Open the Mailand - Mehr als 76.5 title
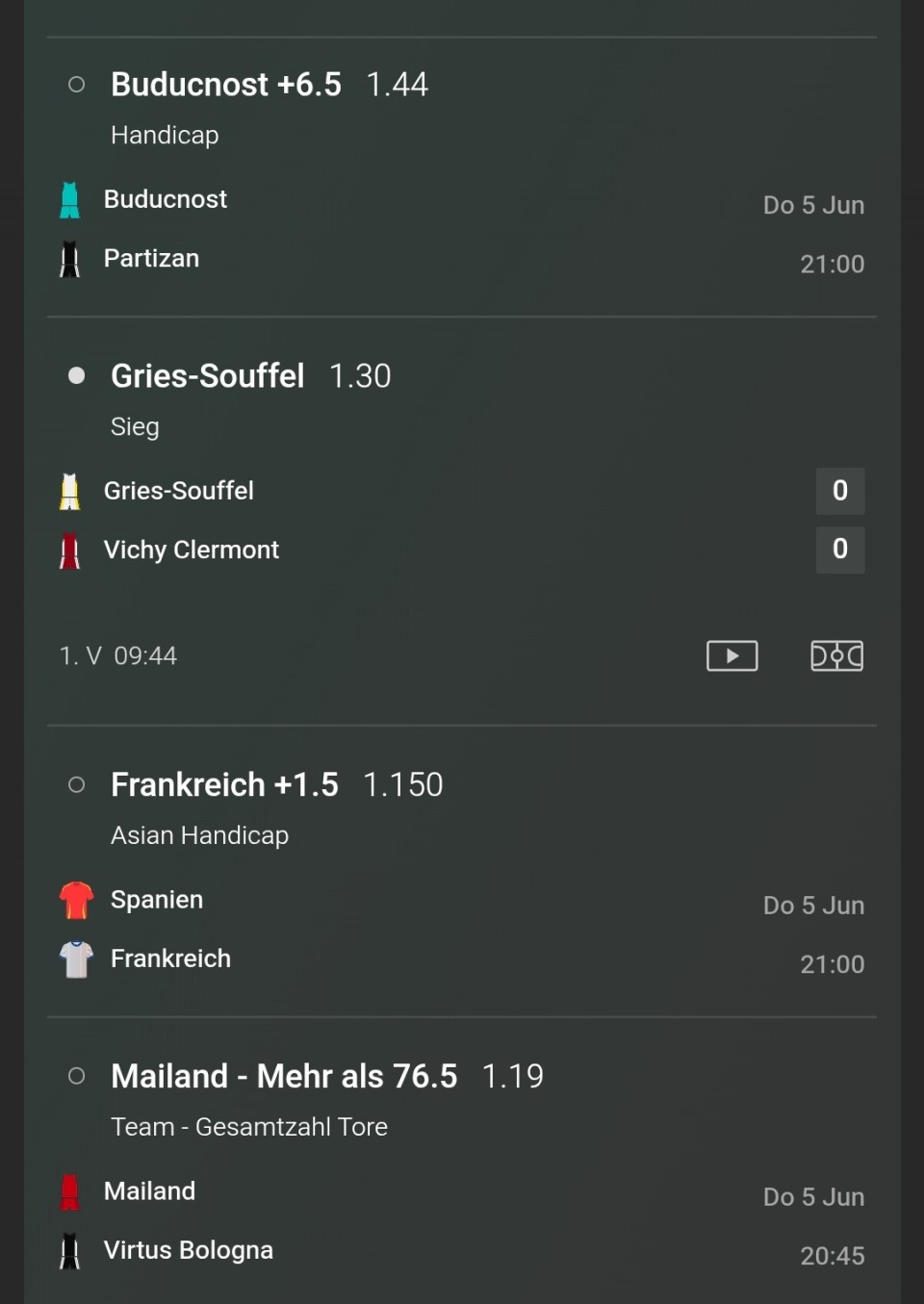924x1304 pixels. (x=284, y=1076)
